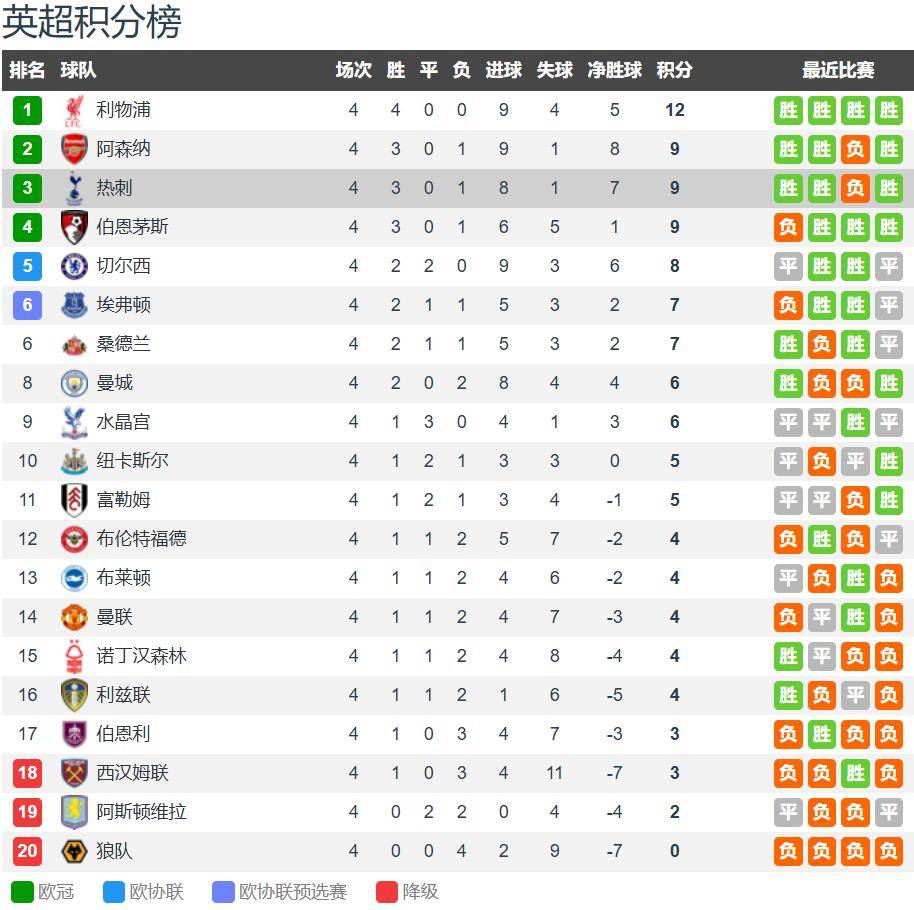Click the Crystal Palace crest icon
The image size is (914, 910).
74,422
